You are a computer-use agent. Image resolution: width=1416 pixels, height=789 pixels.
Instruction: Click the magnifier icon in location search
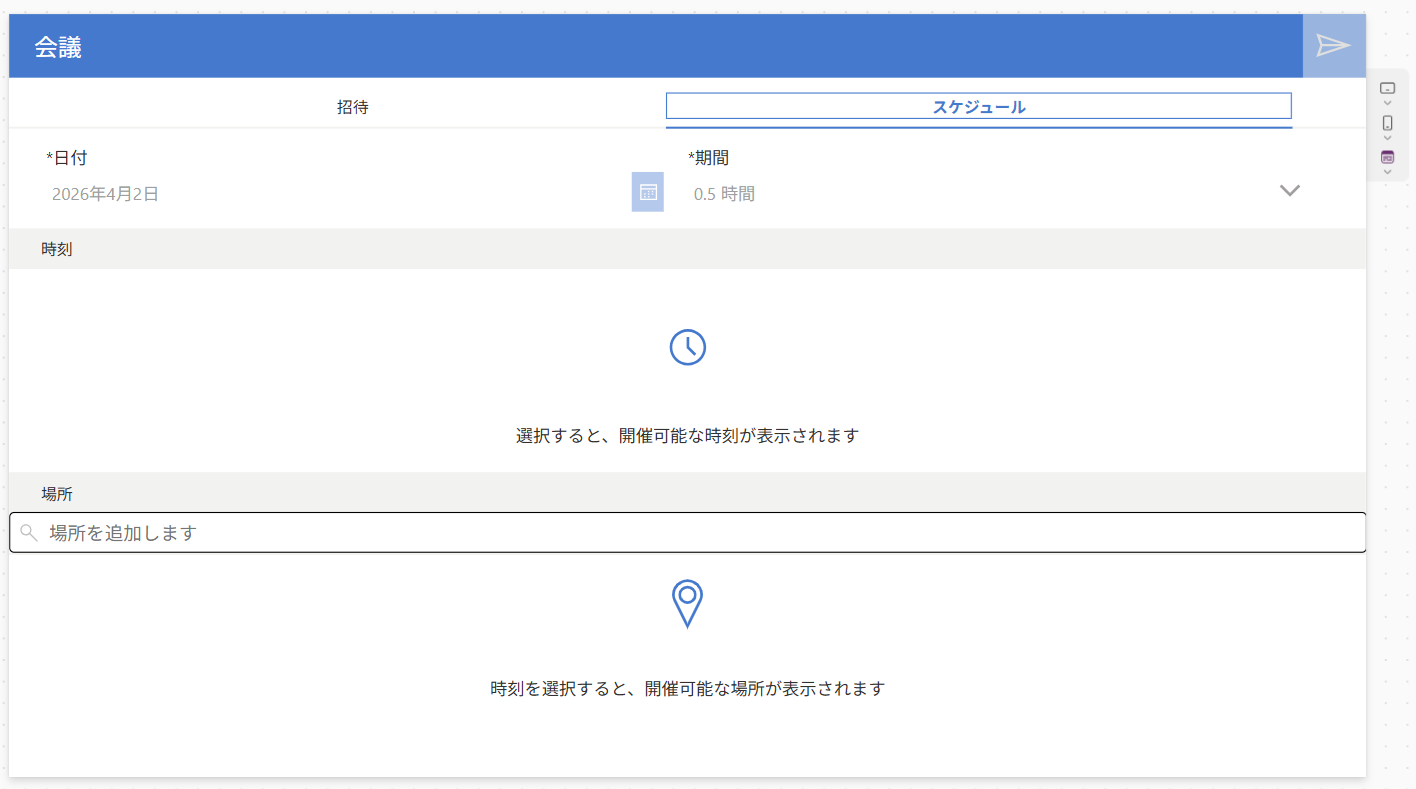pos(29,533)
